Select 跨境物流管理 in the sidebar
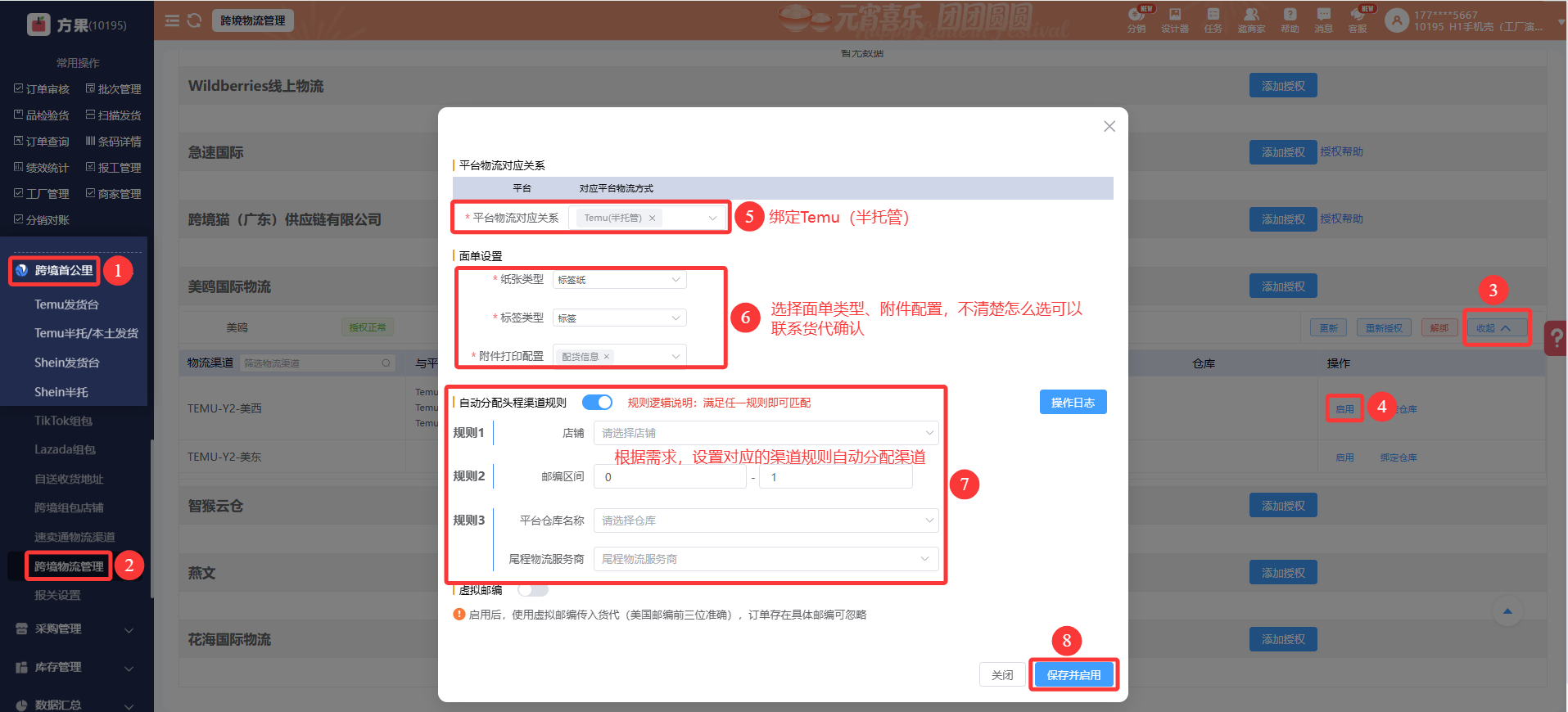 click(x=69, y=566)
